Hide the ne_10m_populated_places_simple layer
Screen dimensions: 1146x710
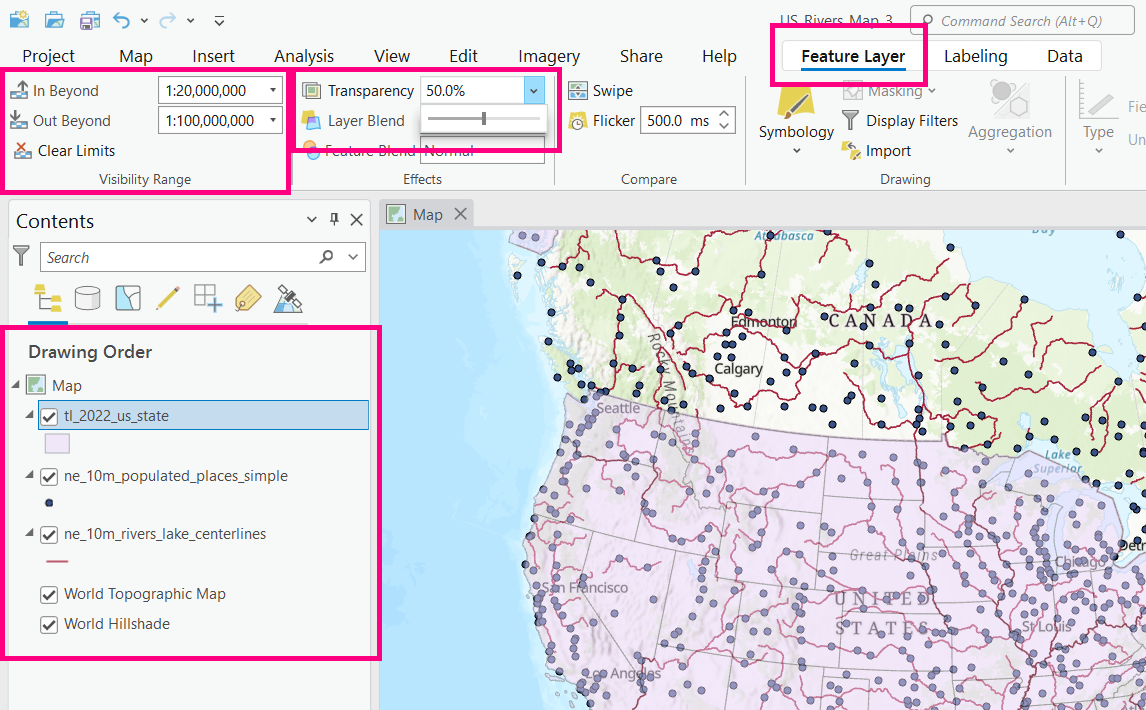[x=49, y=477]
